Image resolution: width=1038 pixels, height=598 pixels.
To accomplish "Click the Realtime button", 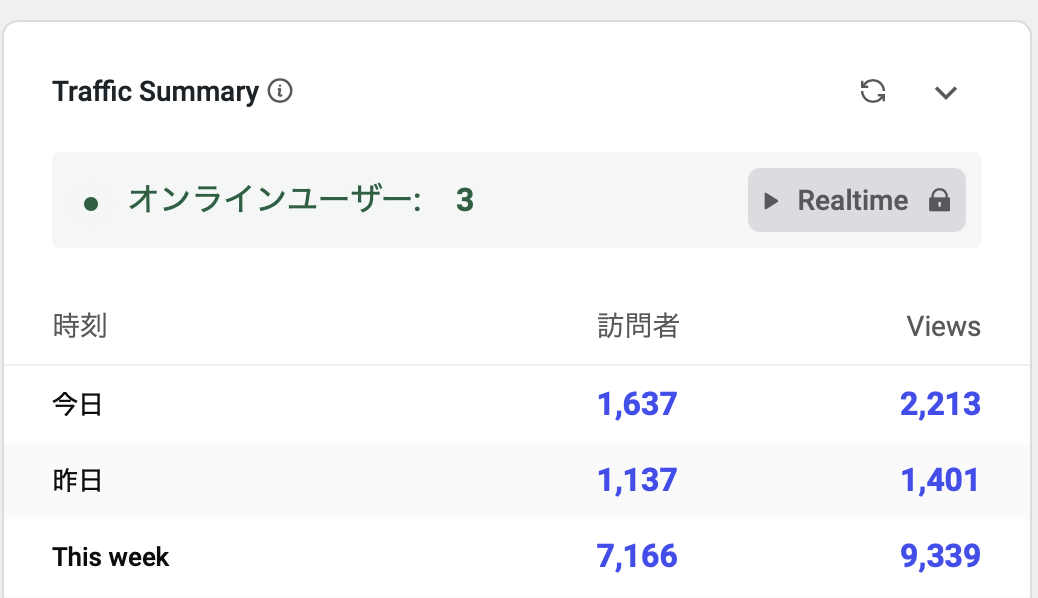I will coord(855,200).
